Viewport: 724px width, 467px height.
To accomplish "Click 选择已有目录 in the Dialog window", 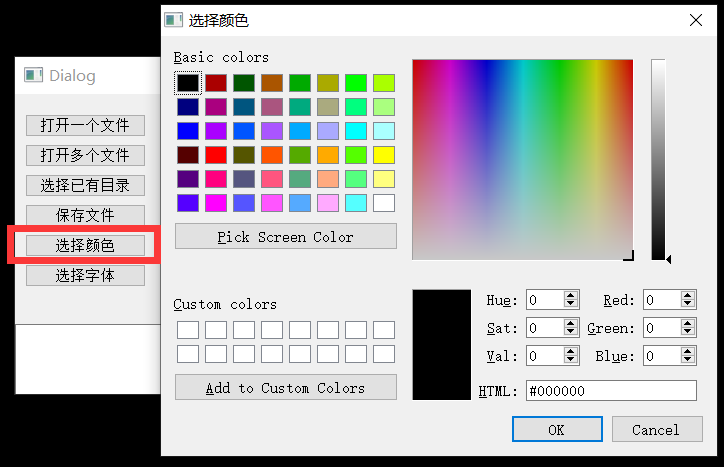I will 85,185.
